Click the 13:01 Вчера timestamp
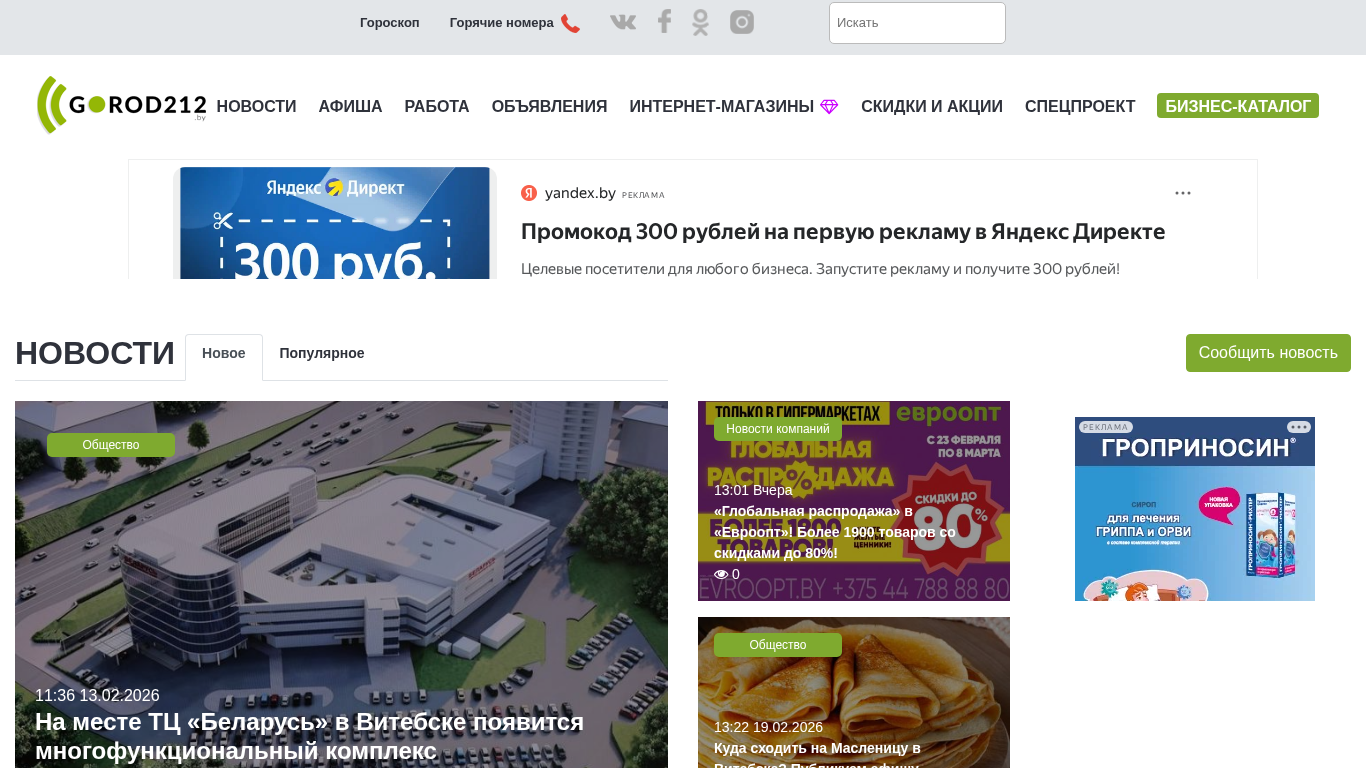Screen dimensions: 1366x768 point(753,490)
